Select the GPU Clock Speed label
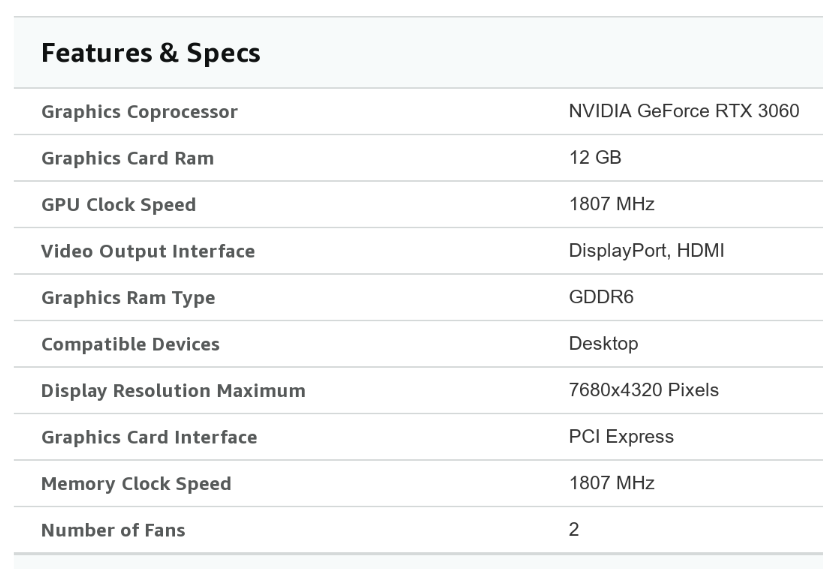 coord(119,205)
